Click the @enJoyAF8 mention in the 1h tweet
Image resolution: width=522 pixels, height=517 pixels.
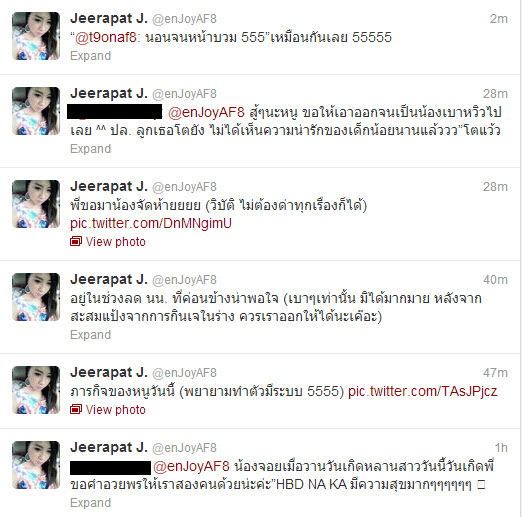[191, 466]
